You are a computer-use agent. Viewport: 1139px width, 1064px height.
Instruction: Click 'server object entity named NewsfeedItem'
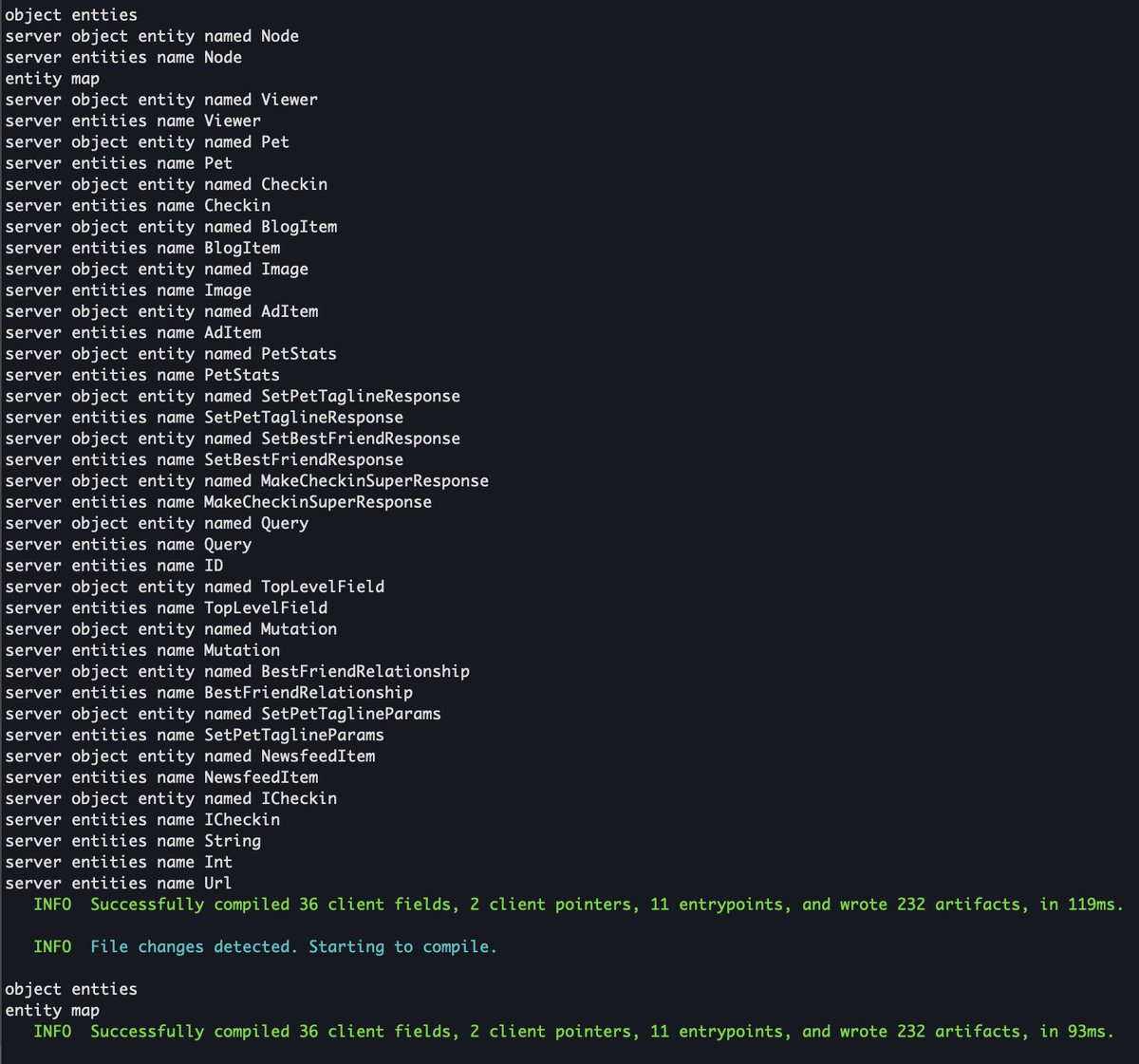190,756
